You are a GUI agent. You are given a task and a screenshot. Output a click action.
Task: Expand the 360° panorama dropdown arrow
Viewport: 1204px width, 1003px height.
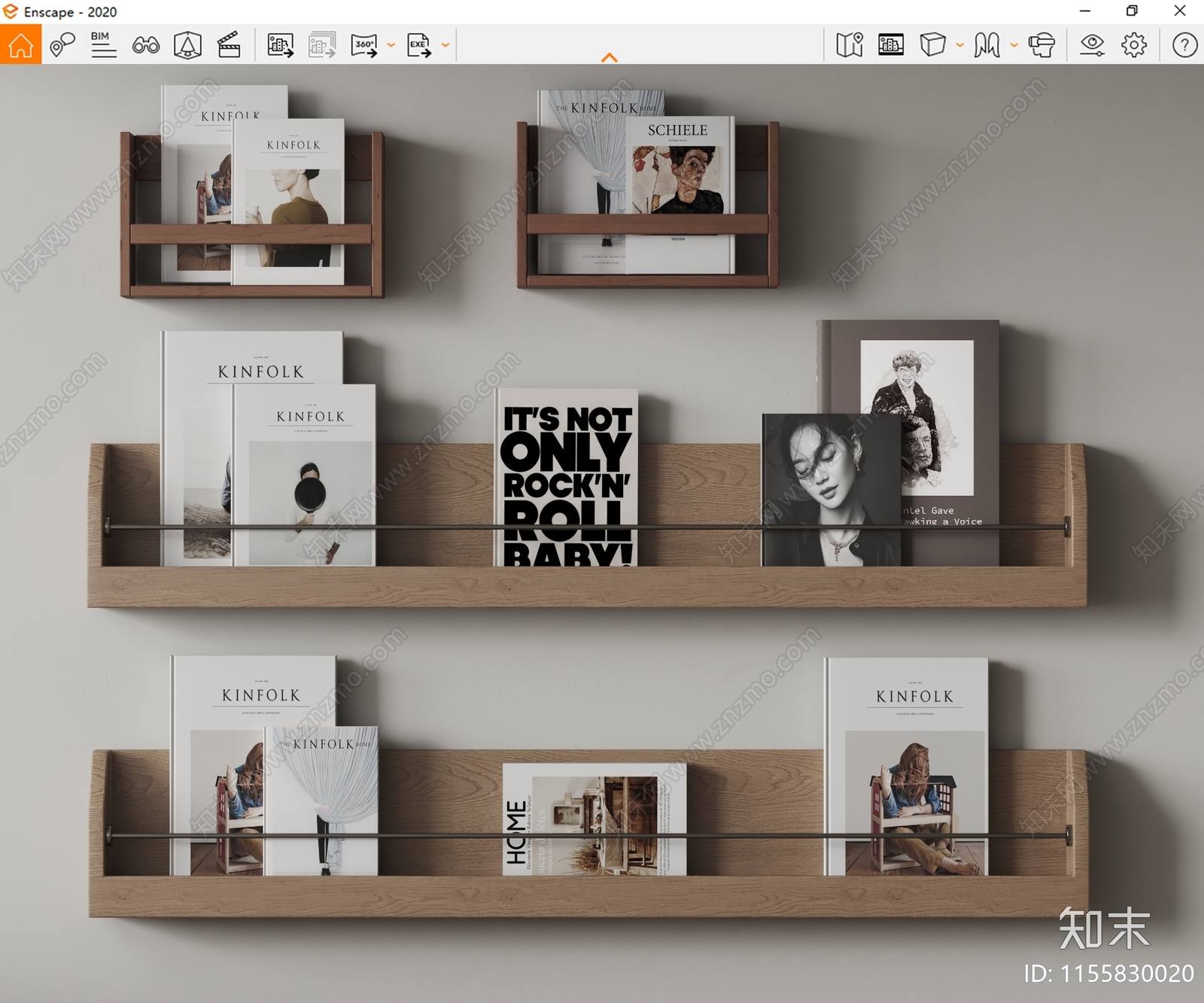point(391,45)
